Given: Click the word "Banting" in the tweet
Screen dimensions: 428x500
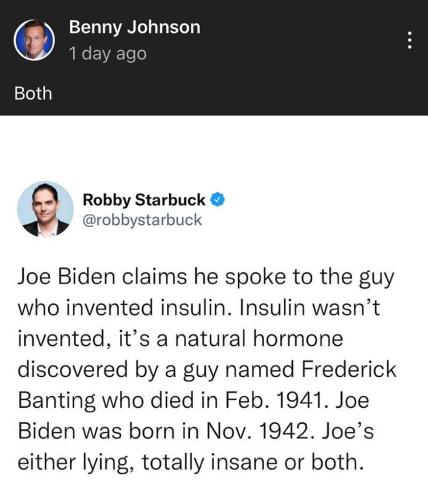Looking at the screenshot, I should [56, 401].
